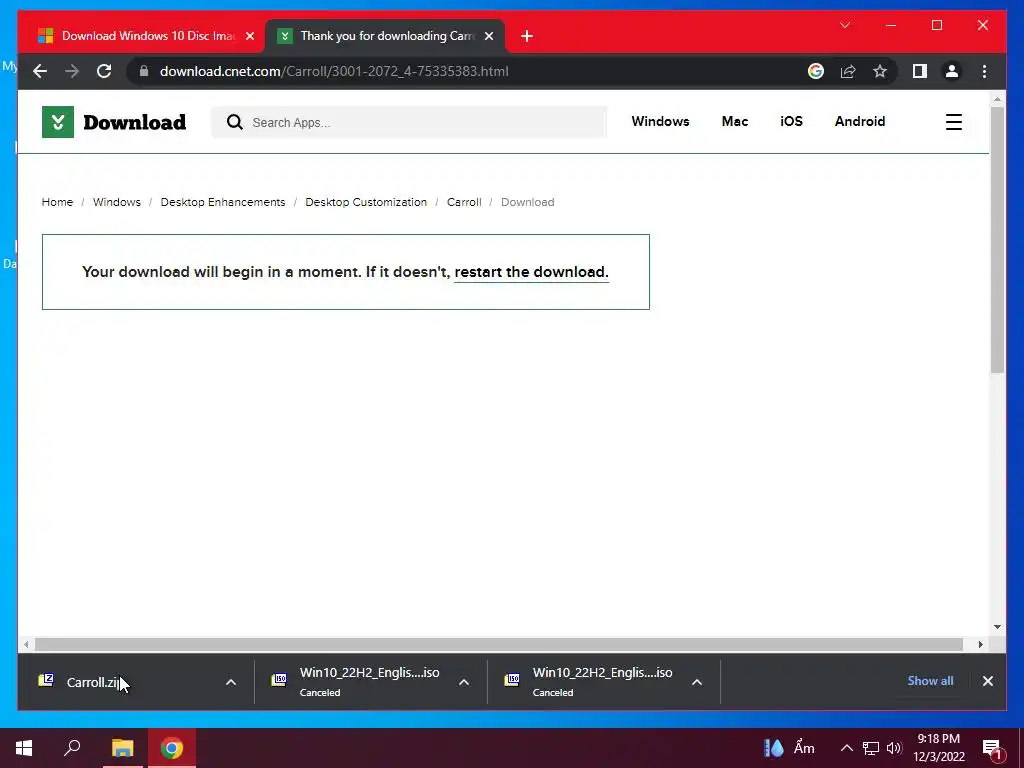Close the Download Windows 10 tab
The height and width of the screenshot is (768, 1024).
click(x=249, y=36)
